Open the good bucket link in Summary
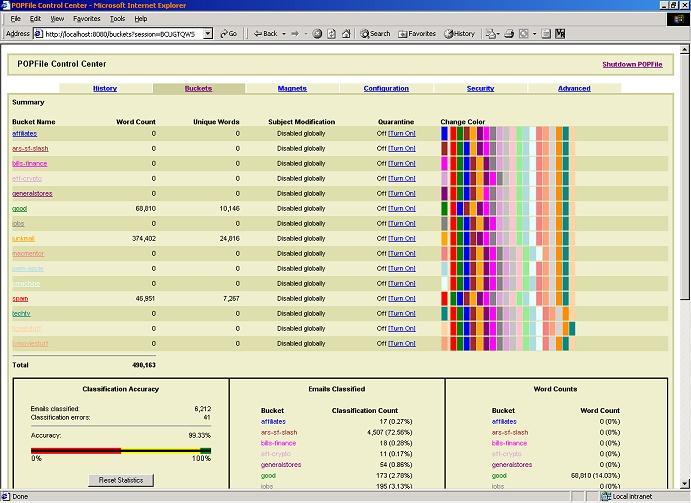691x503 pixels. pyautogui.click(x=19, y=209)
